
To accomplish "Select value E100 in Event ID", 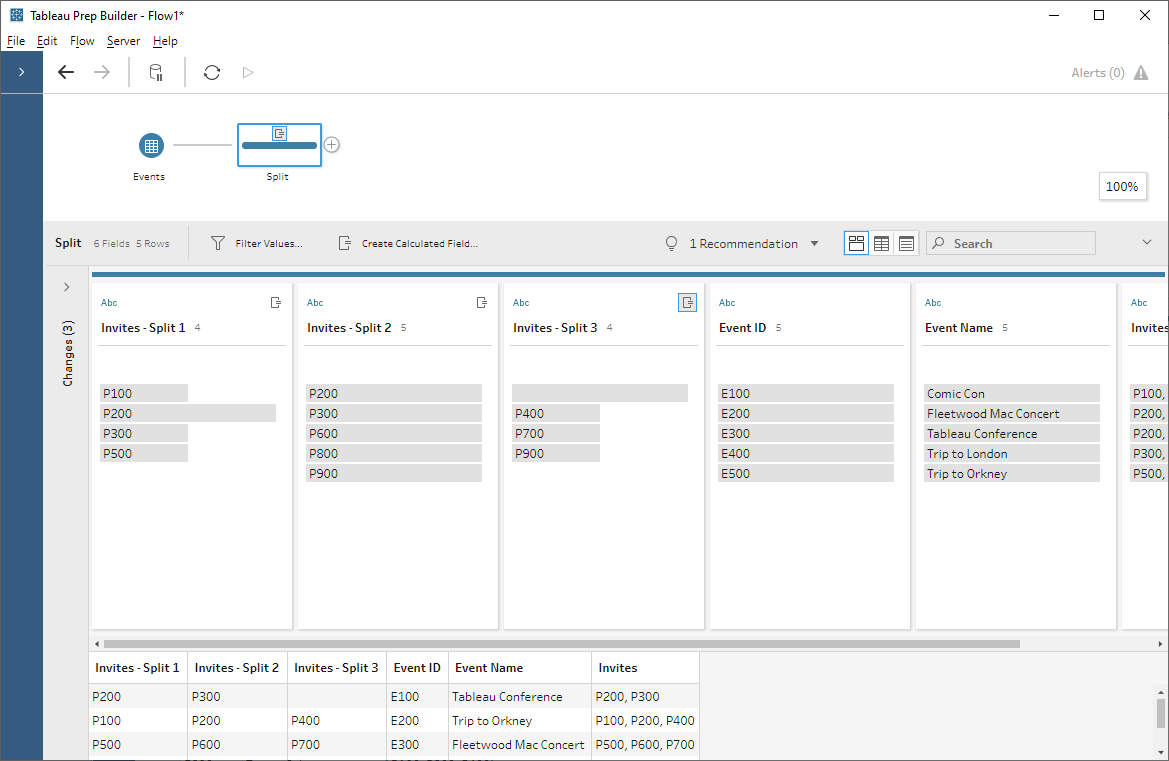I will pyautogui.click(x=806, y=394).
